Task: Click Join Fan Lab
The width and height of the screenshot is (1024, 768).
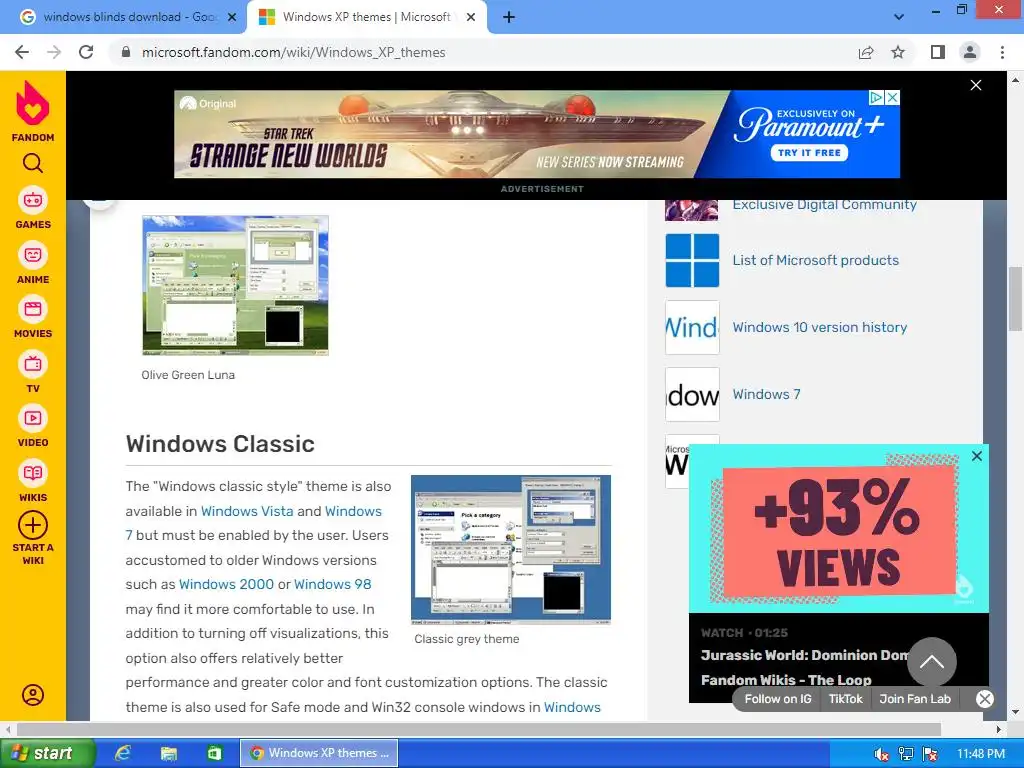Action: click(x=915, y=699)
